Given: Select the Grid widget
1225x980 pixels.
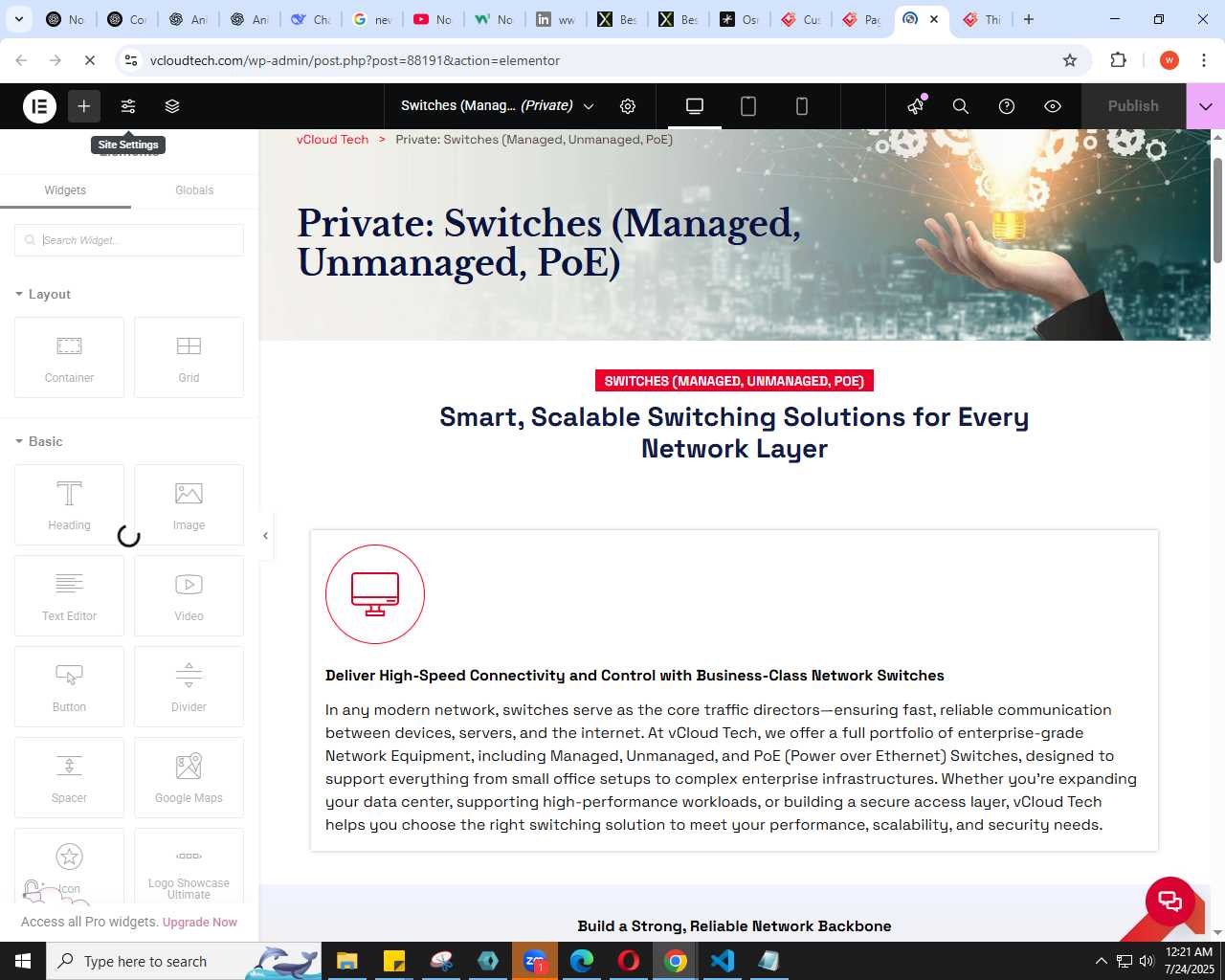Looking at the screenshot, I should coord(189,357).
